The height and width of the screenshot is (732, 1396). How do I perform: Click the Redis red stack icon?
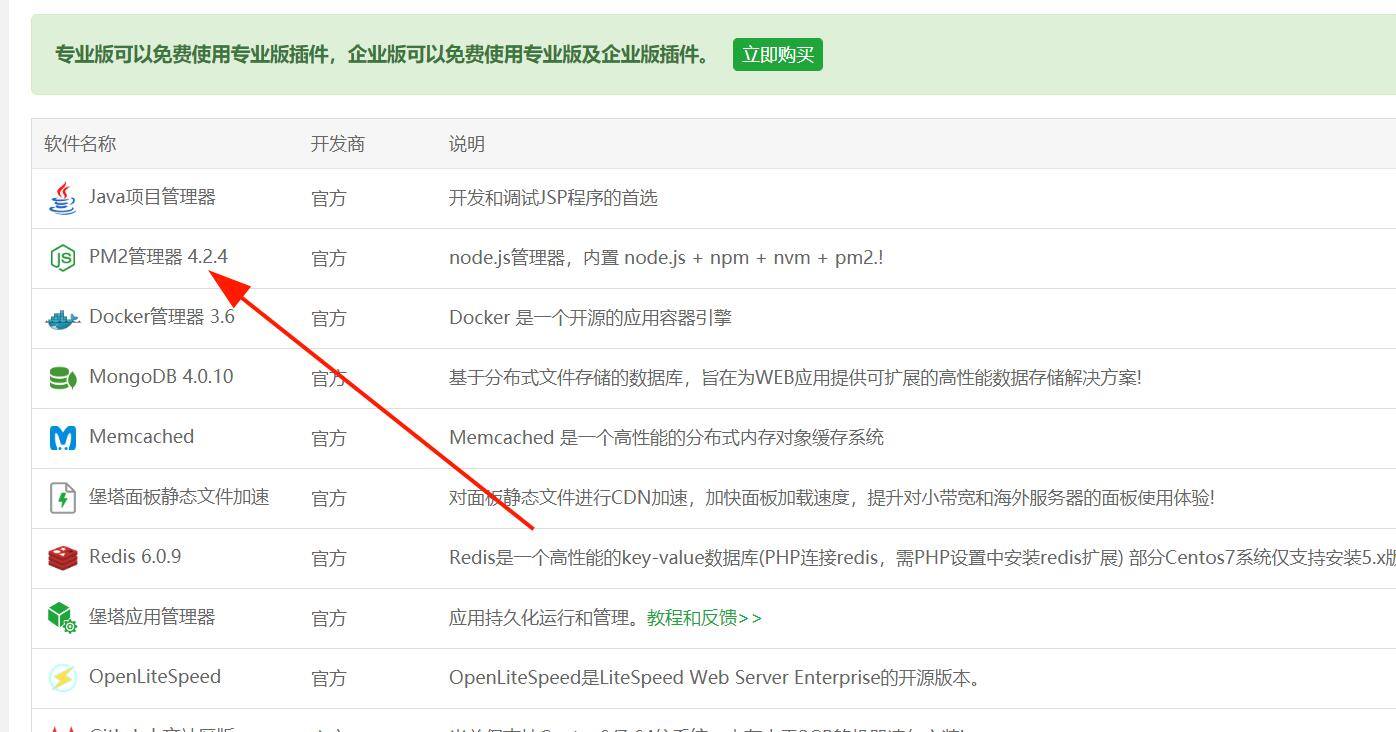click(62, 557)
